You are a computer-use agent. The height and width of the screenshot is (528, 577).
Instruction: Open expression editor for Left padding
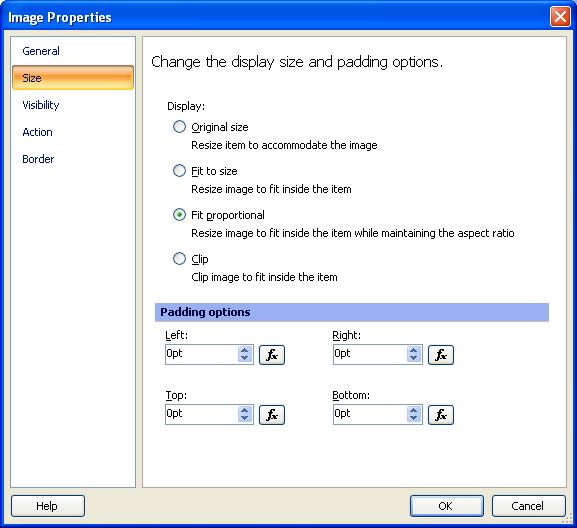pos(272,355)
